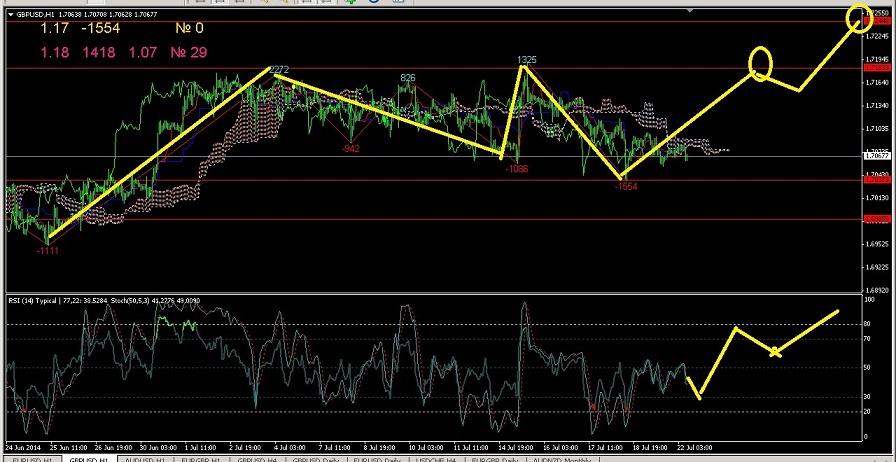The width and height of the screenshot is (896, 462).
Task: Open the GBPUSD,H4 chart tab
Action: coord(255,458)
